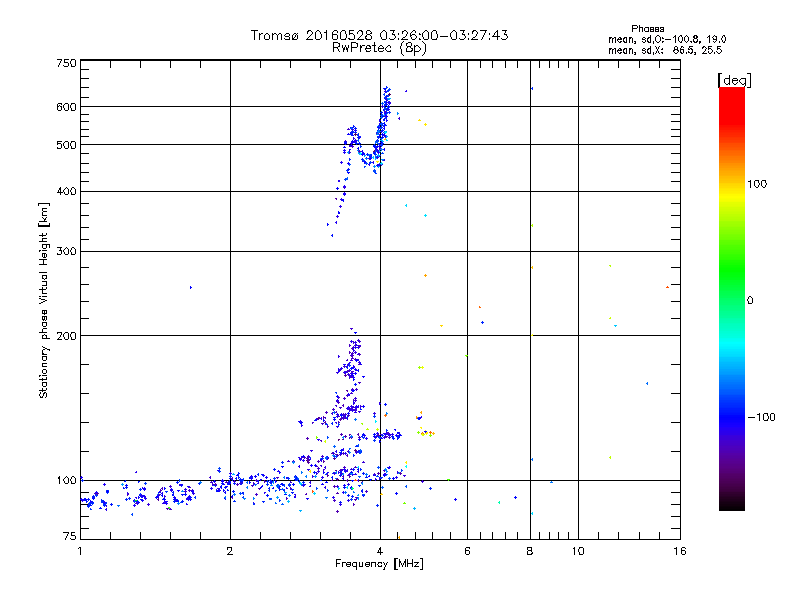
Task: Click the x-axis tick label '6'
Action: 467,551
